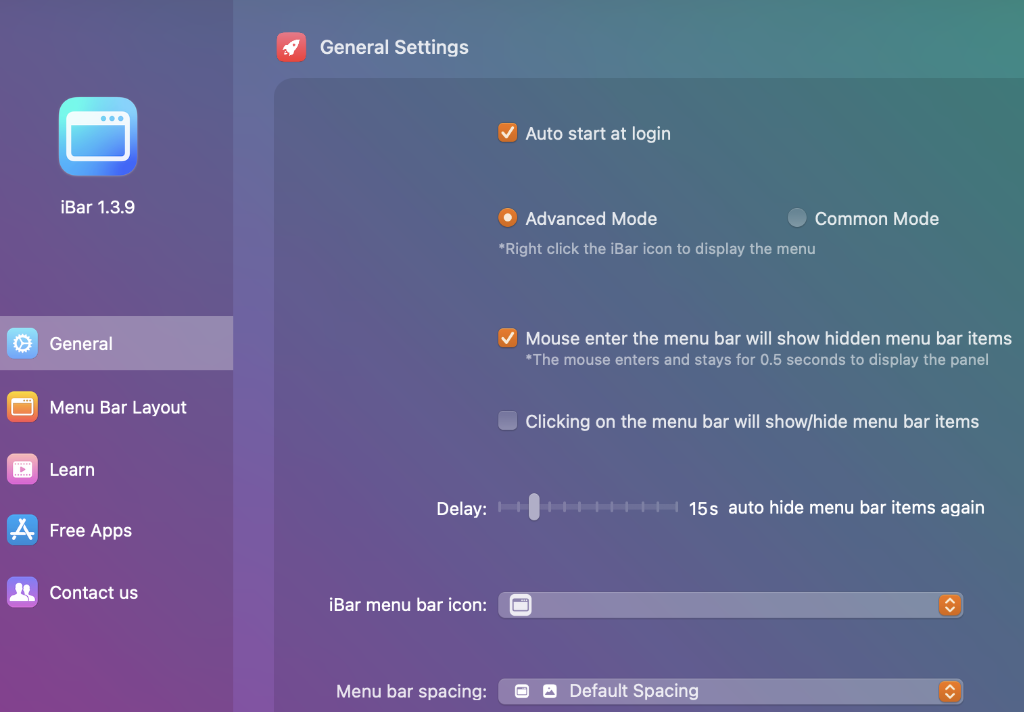Select the Common Mode radio button
The height and width of the screenshot is (712, 1024).
(797, 218)
